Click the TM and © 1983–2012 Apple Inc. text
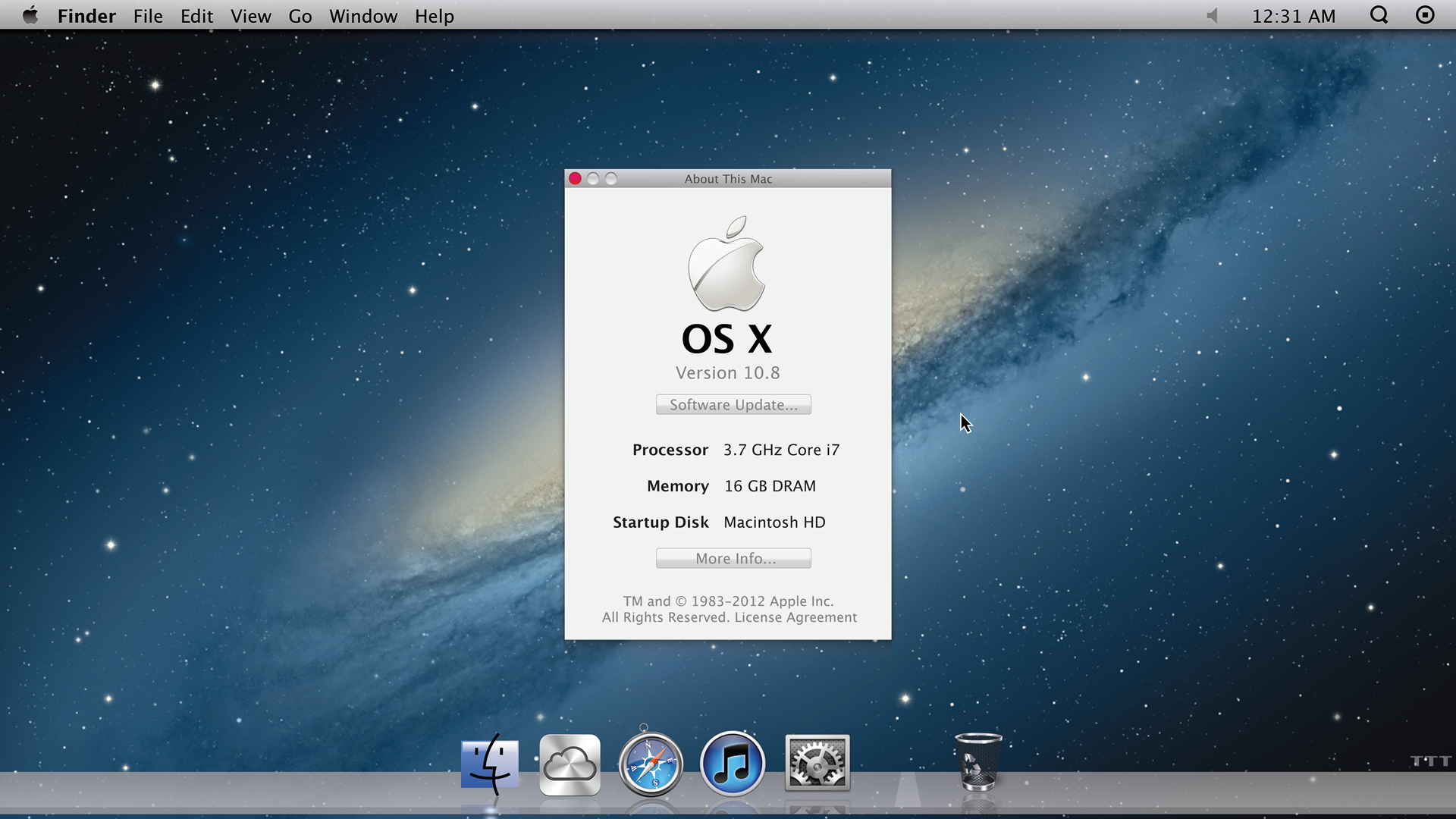 (x=728, y=601)
